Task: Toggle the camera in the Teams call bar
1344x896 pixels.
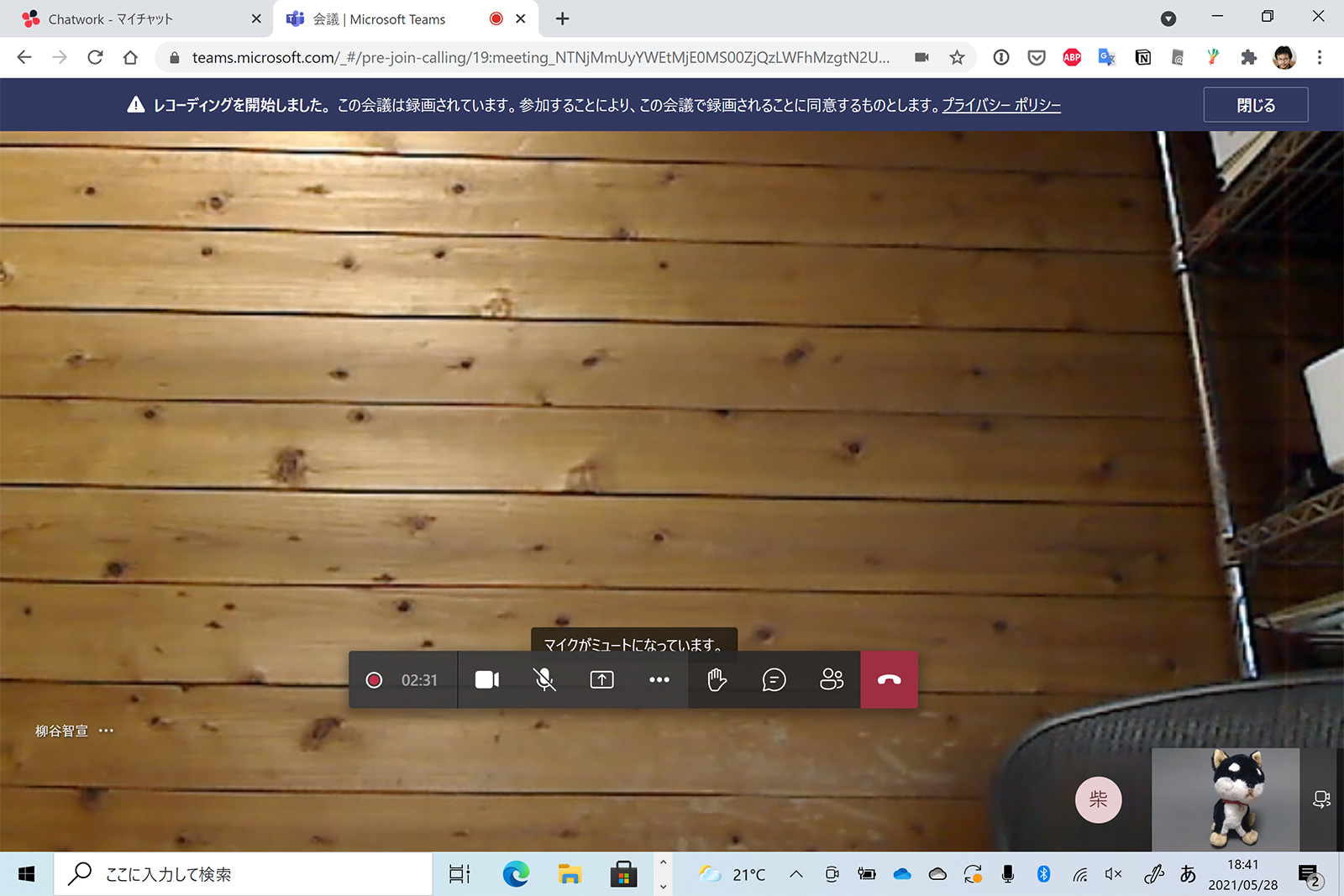Action: click(487, 679)
